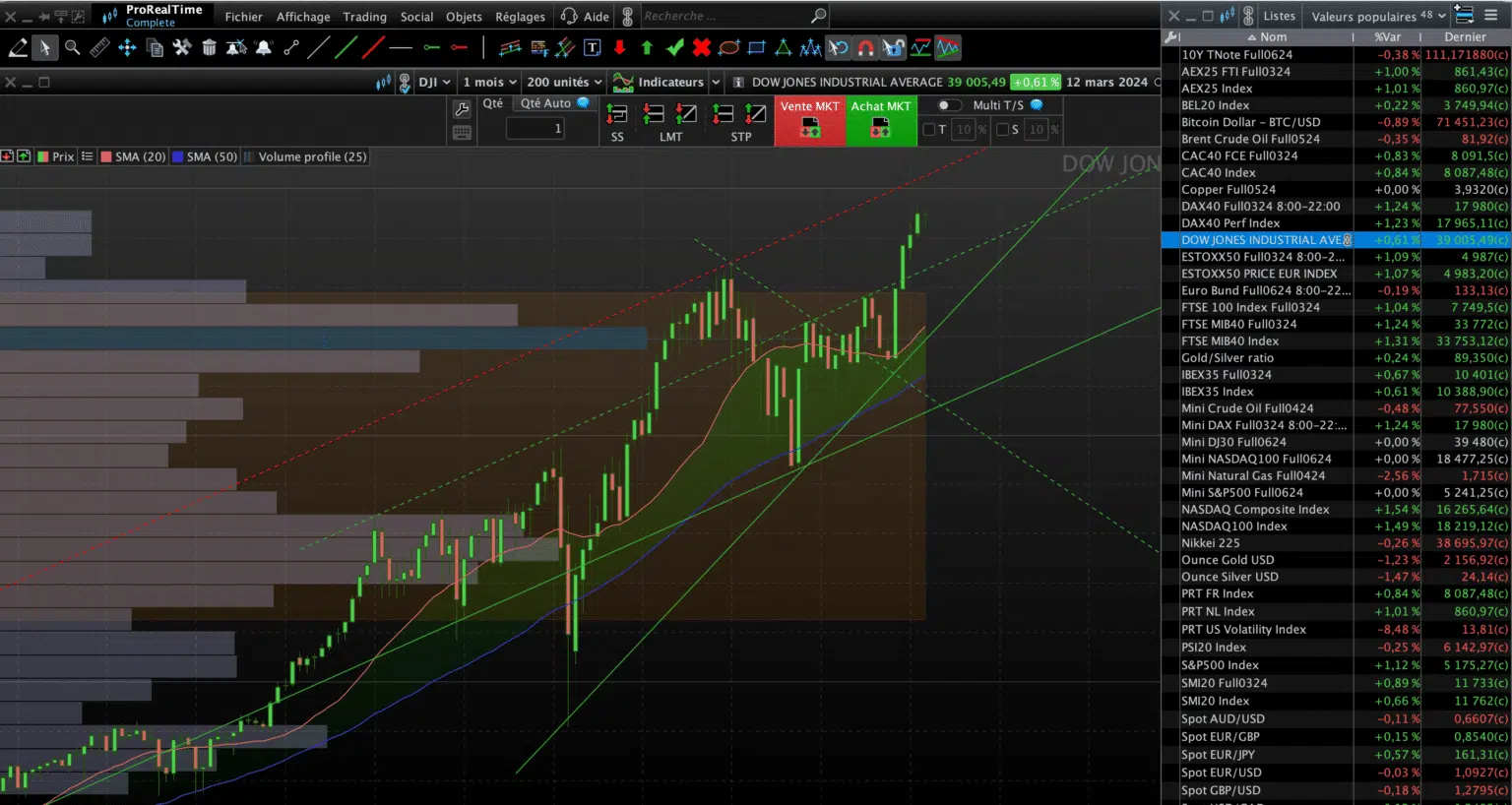The image size is (1512, 805).
Task: Open the DJI symbol dropdown
Action: tap(434, 83)
